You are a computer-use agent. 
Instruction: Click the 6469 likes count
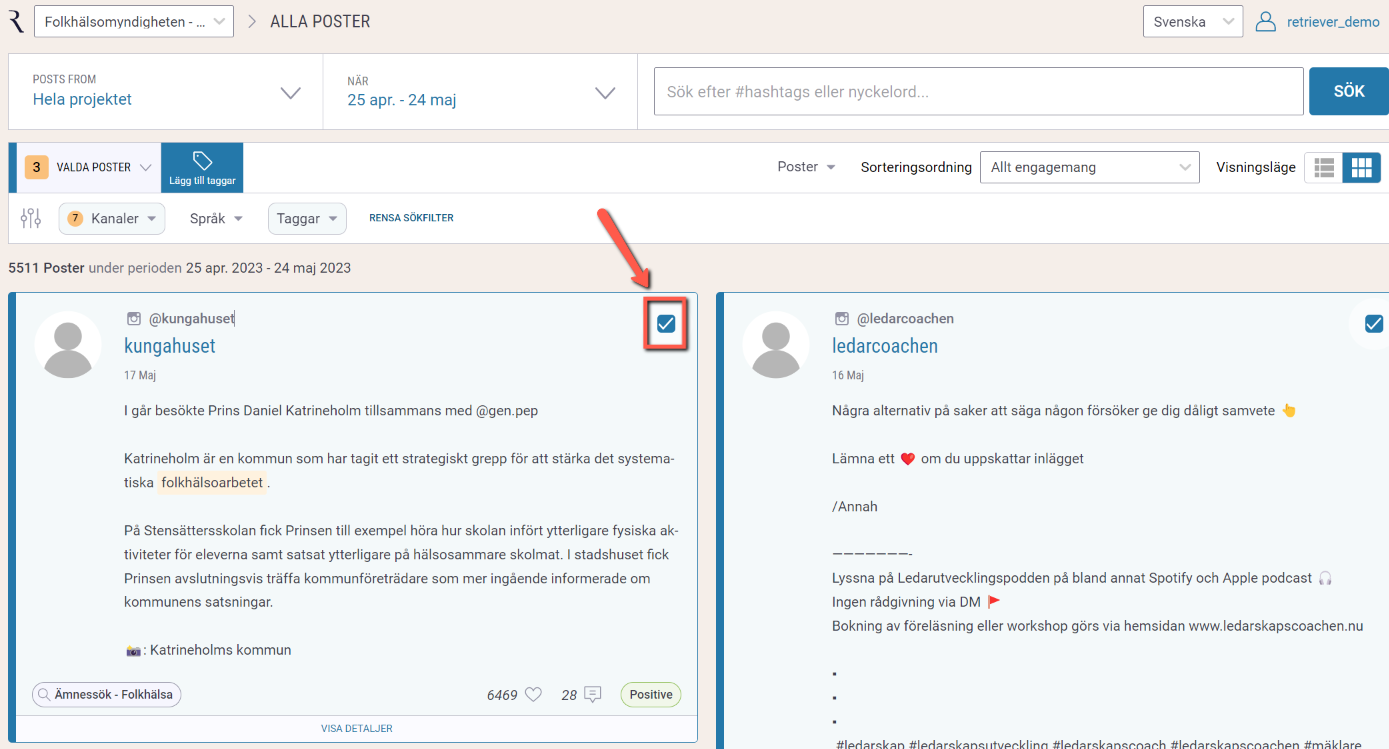click(502, 694)
